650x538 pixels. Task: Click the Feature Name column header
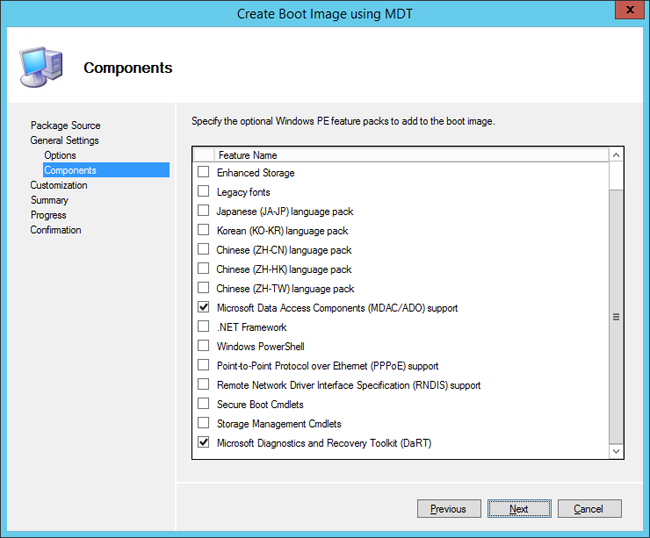tap(247, 155)
